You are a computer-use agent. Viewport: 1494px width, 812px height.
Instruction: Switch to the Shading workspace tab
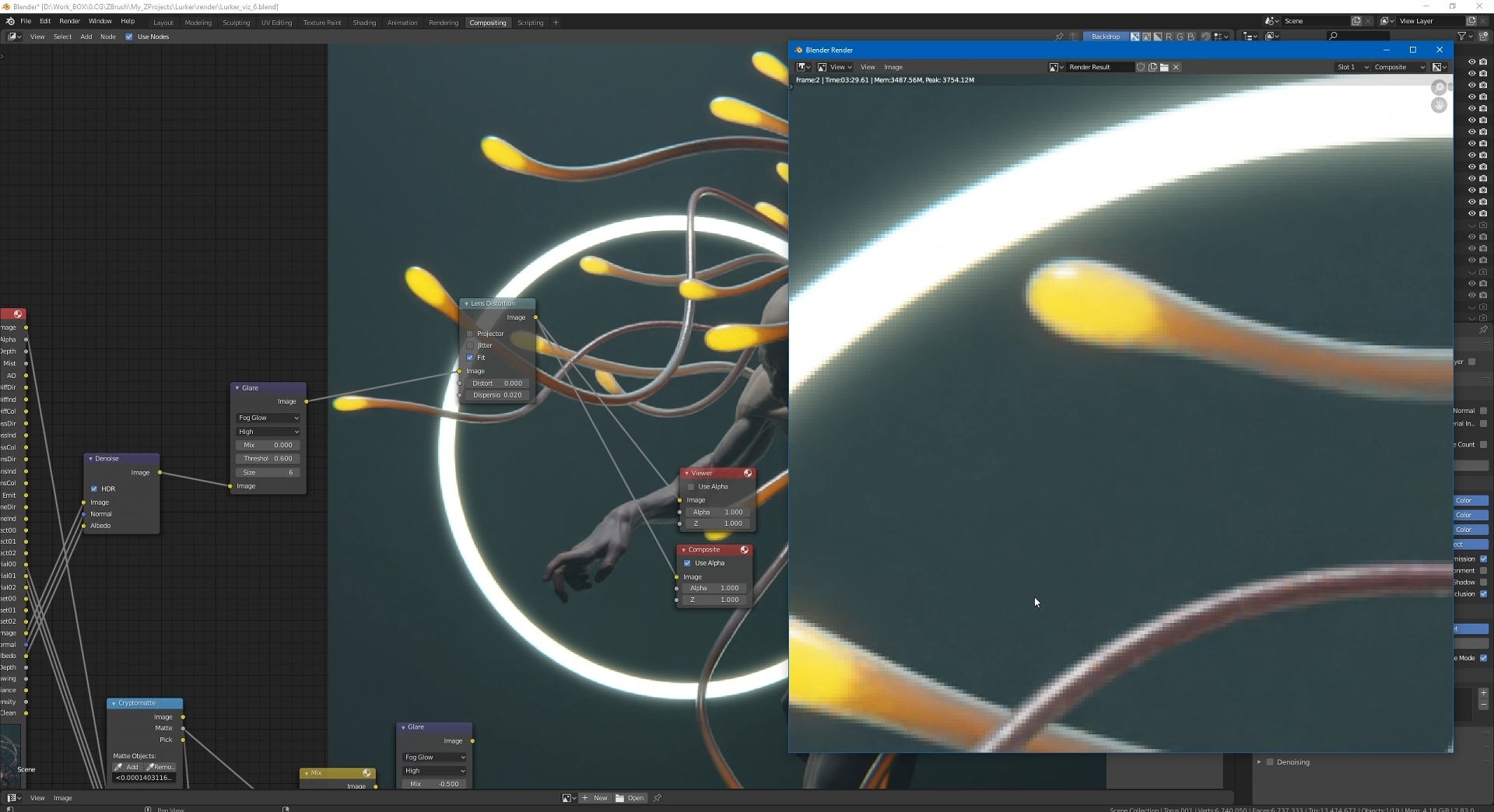(363, 23)
